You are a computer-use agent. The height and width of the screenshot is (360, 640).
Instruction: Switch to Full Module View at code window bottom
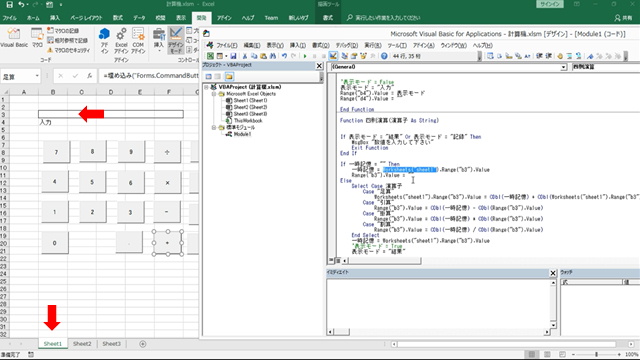pyautogui.click(x=338, y=260)
